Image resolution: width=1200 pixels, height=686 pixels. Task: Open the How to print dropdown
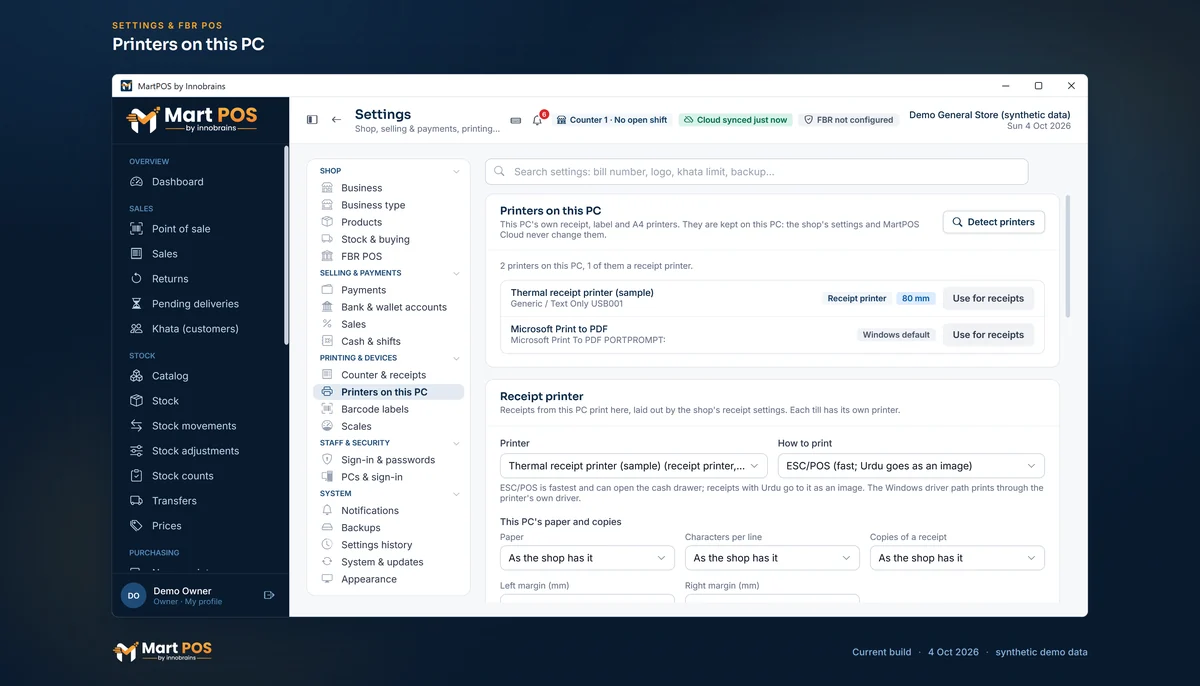click(911, 466)
